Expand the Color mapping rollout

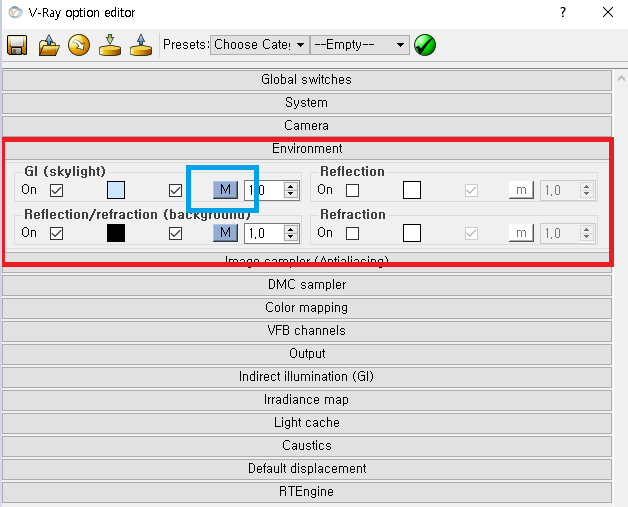[x=307, y=308]
